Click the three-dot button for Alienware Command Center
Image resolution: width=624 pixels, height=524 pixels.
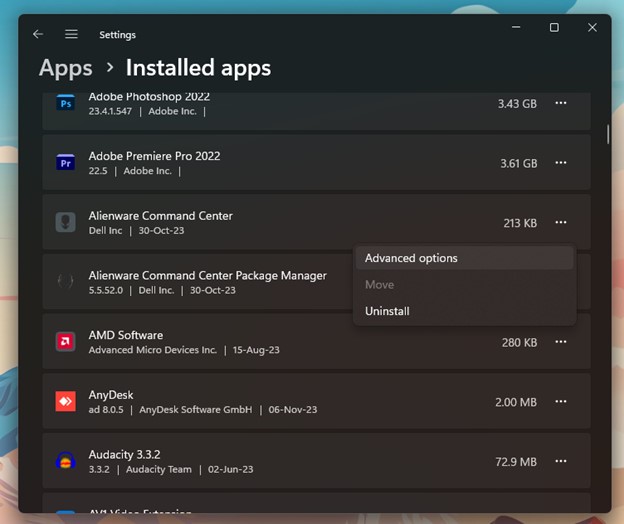click(x=561, y=223)
